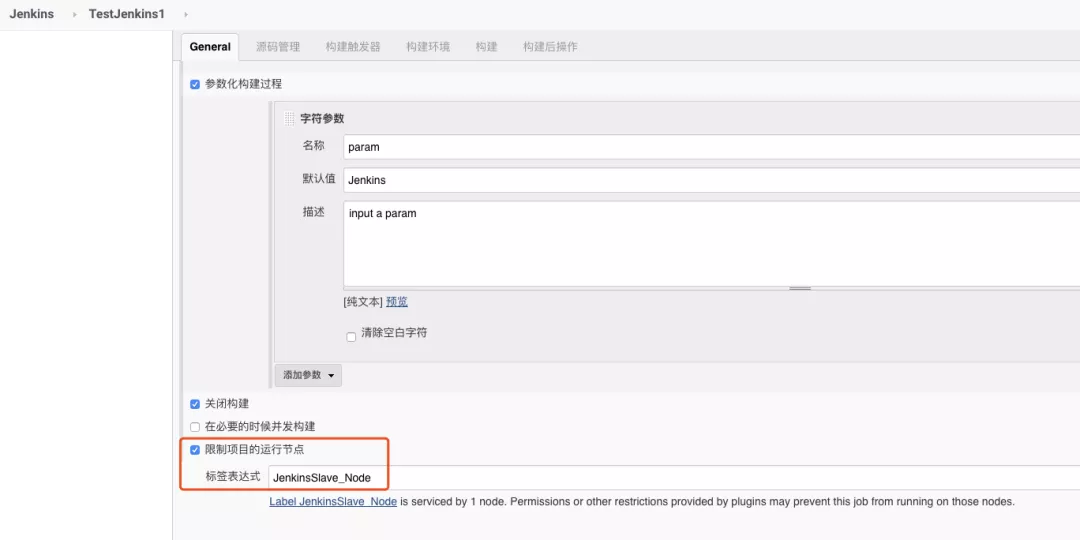1080x540 pixels.
Task: Click the 纯文本 label text
Action: tap(363, 302)
